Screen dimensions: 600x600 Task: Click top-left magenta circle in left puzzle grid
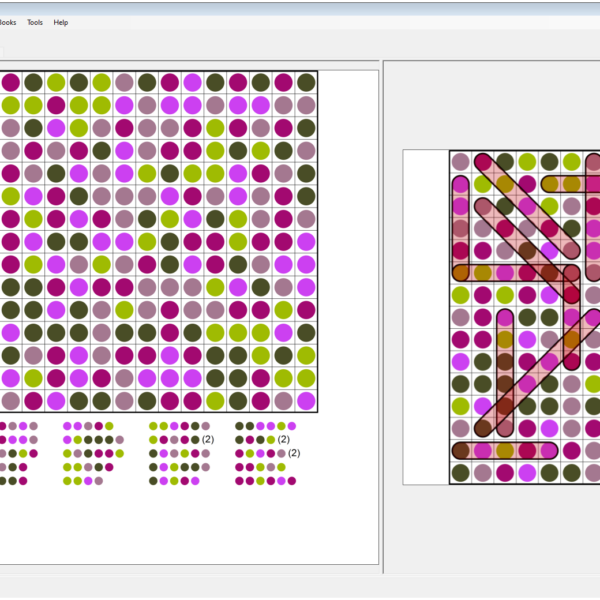point(11,82)
